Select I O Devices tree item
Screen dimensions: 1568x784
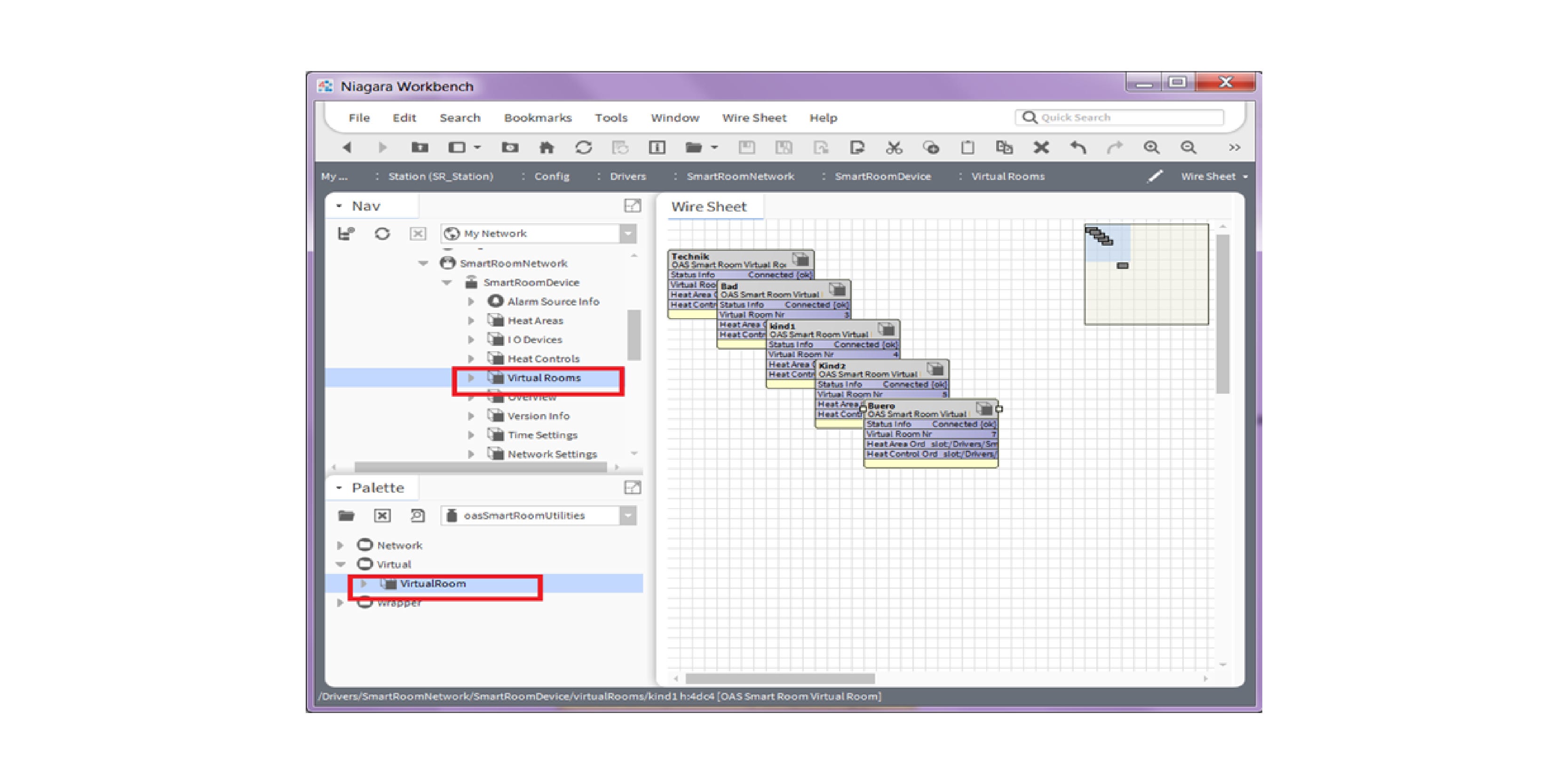click(534, 340)
